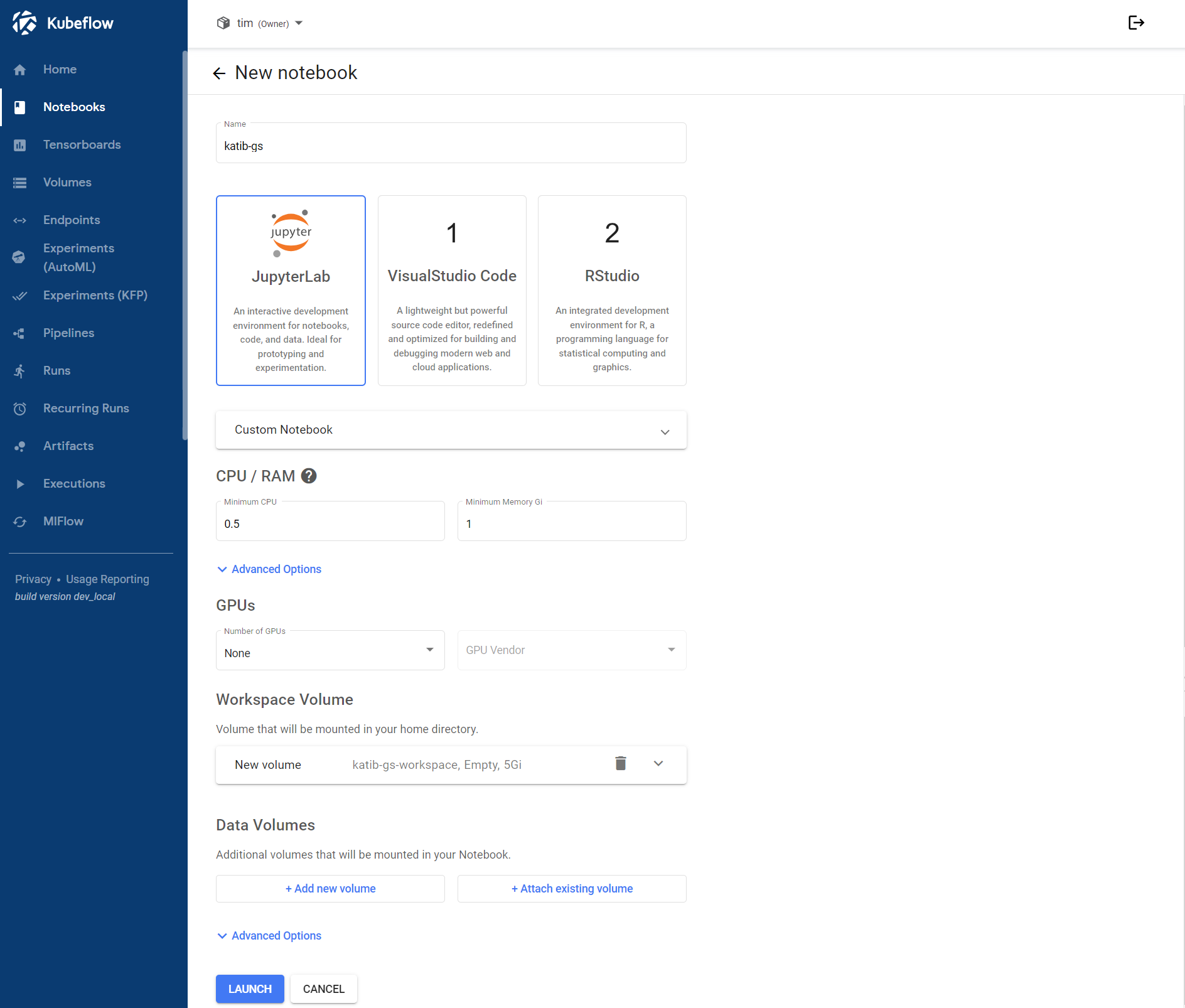Click the sidebar scrollbar

tap(185, 245)
